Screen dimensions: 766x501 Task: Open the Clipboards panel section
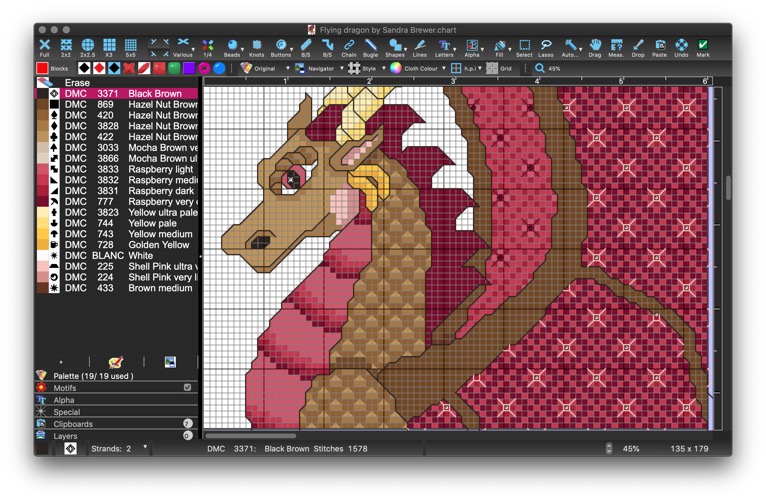pos(117,424)
